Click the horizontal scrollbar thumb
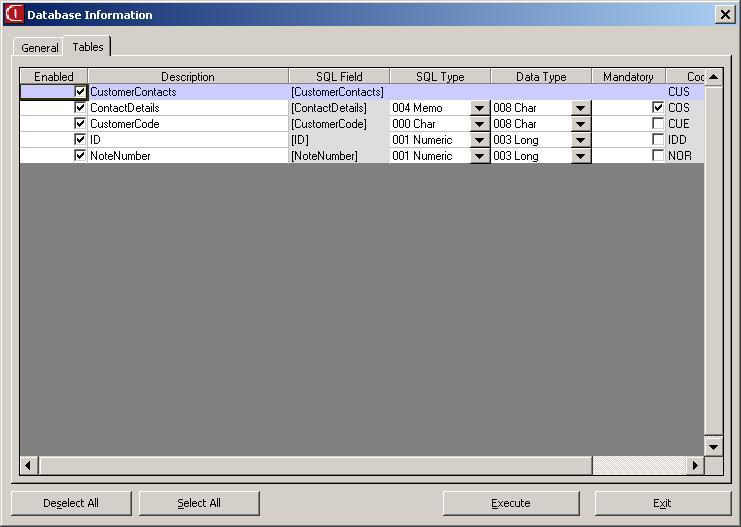Screen dimensions: 741x527 tap(315, 466)
